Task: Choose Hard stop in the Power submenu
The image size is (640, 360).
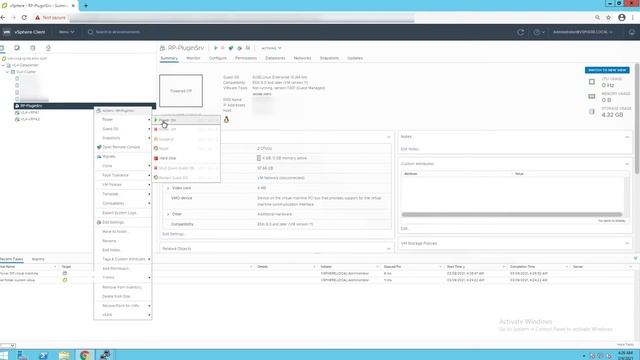Action: 186,158
